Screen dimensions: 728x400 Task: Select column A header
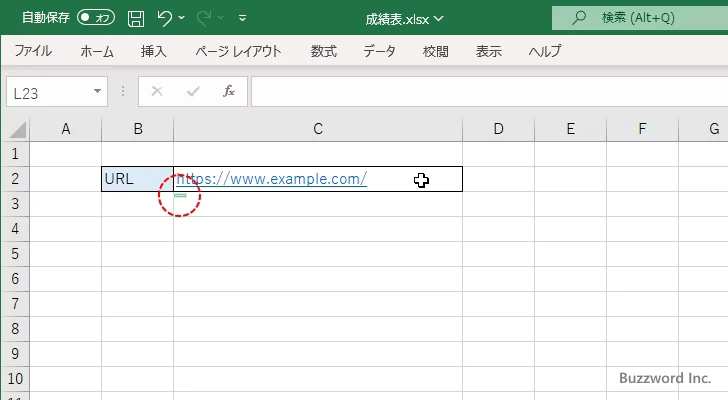pos(65,129)
